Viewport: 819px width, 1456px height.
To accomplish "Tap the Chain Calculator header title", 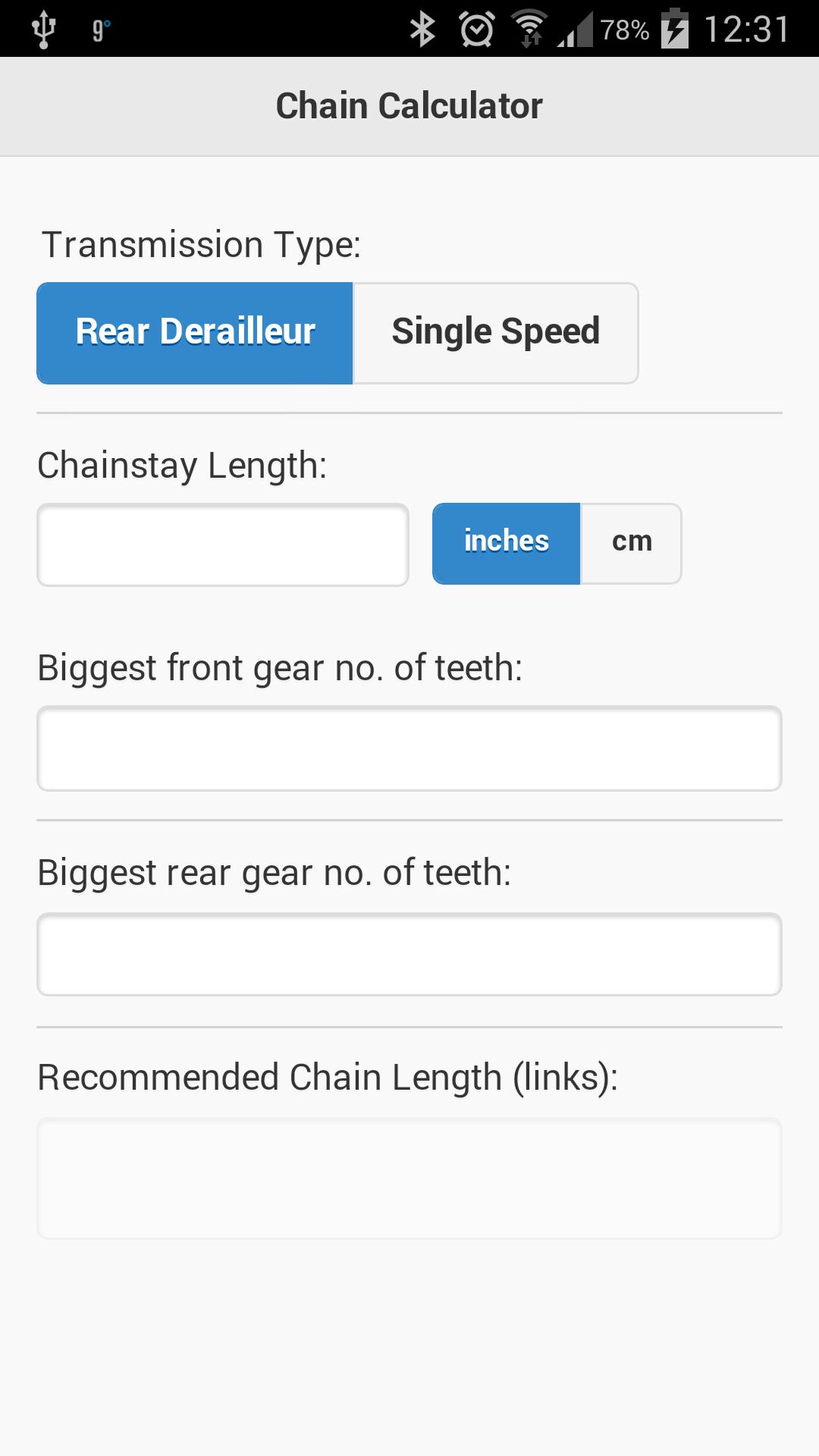I will click(409, 106).
